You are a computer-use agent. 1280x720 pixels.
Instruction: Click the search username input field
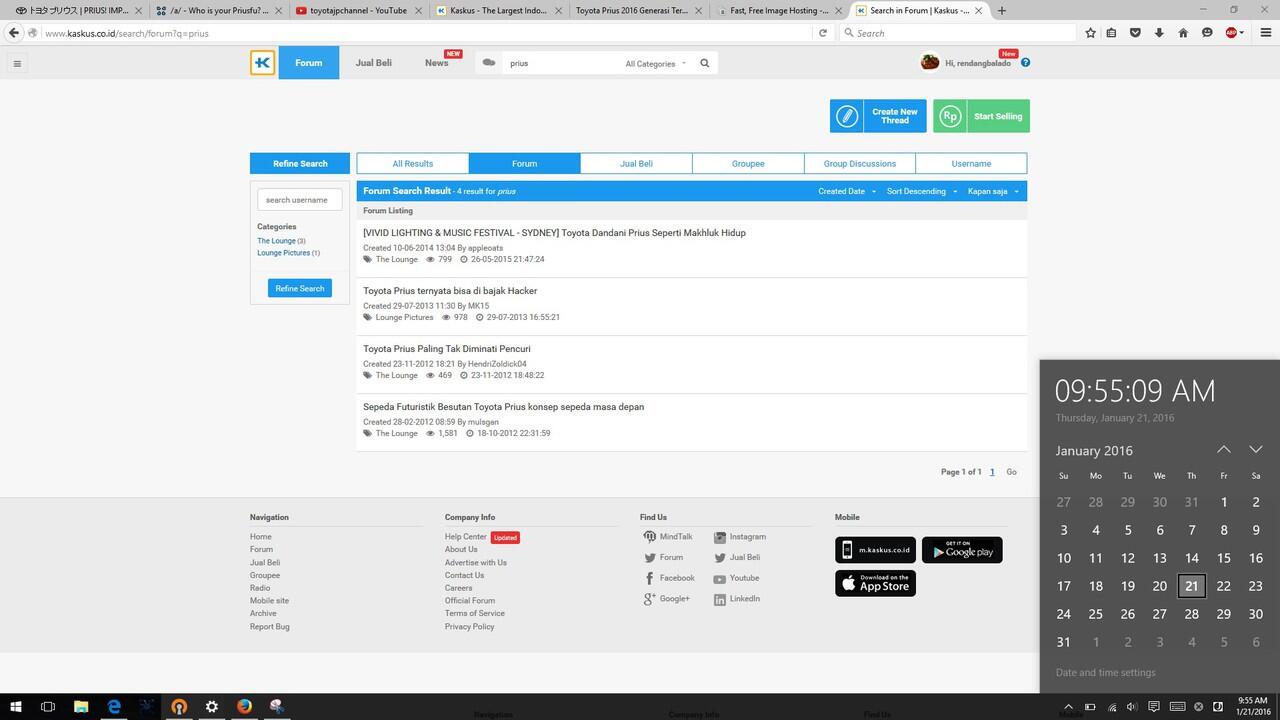click(x=300, y=200)
